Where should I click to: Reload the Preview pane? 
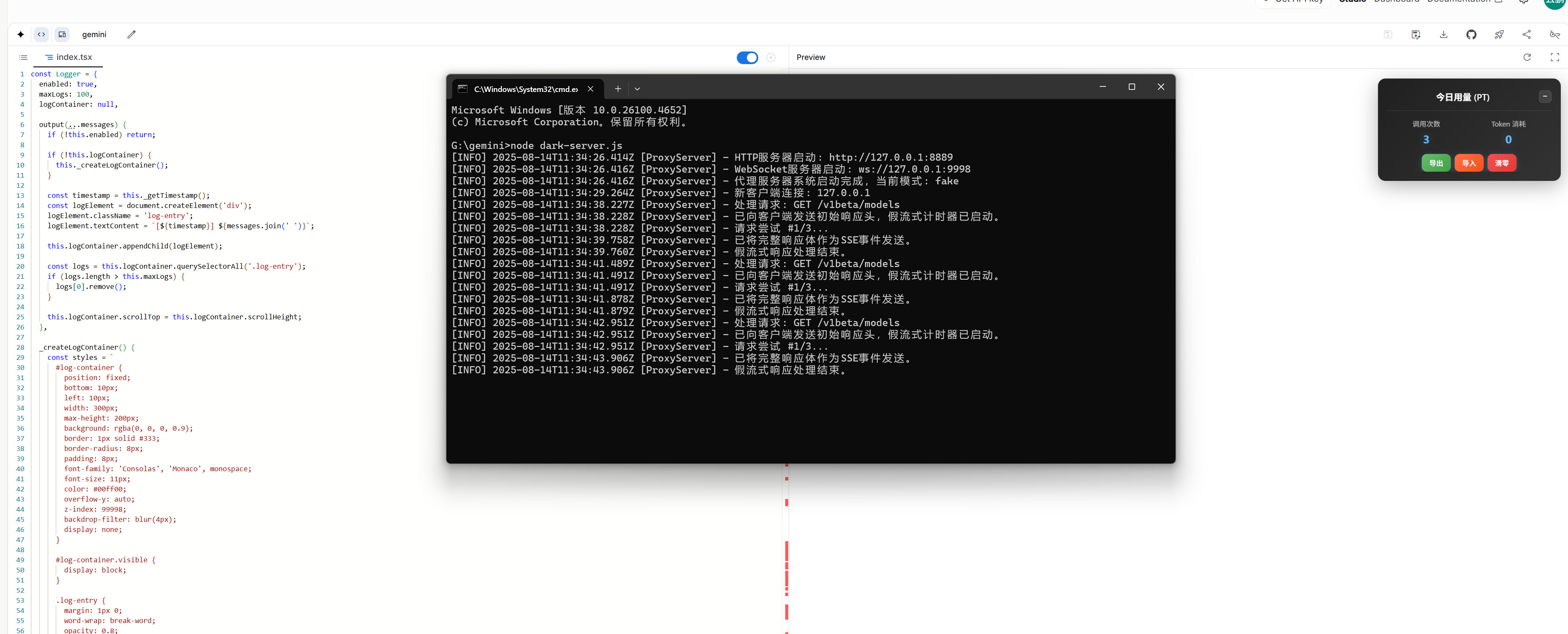tap(1527, 57)
